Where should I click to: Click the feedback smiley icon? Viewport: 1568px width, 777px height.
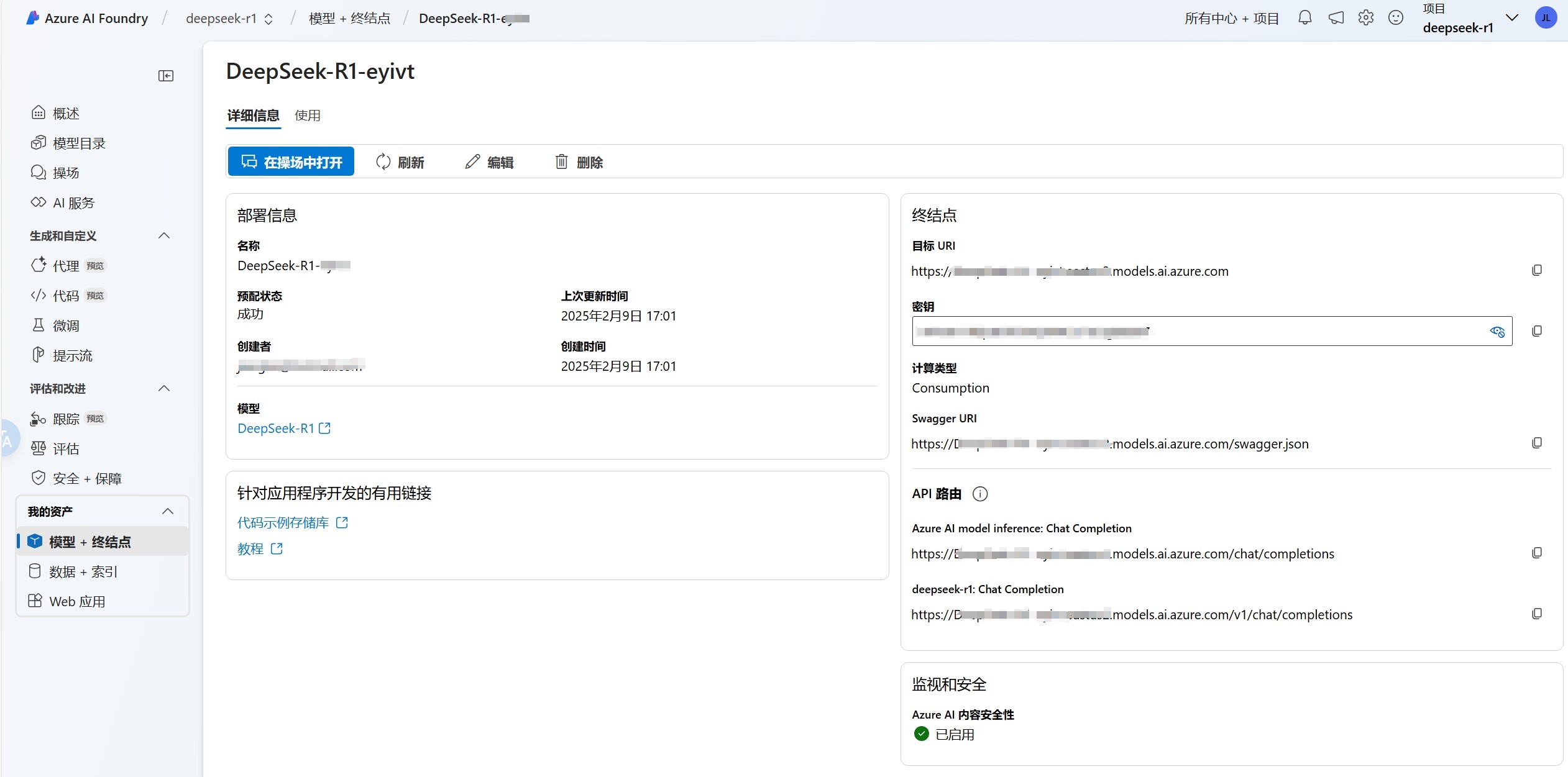pyautogui.click(x=1396, y=18)
